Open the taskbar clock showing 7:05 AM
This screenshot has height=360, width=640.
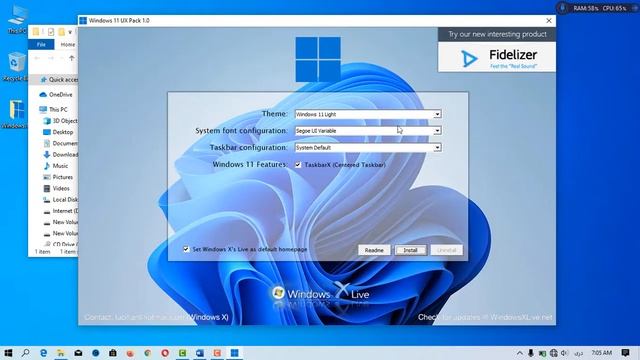(x=602, y=353)
